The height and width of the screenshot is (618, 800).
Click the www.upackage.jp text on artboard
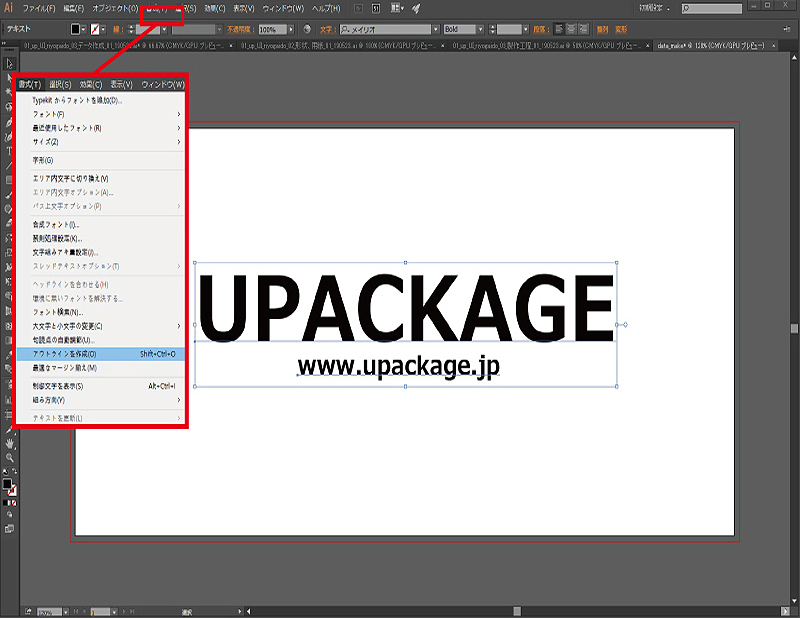398,366
